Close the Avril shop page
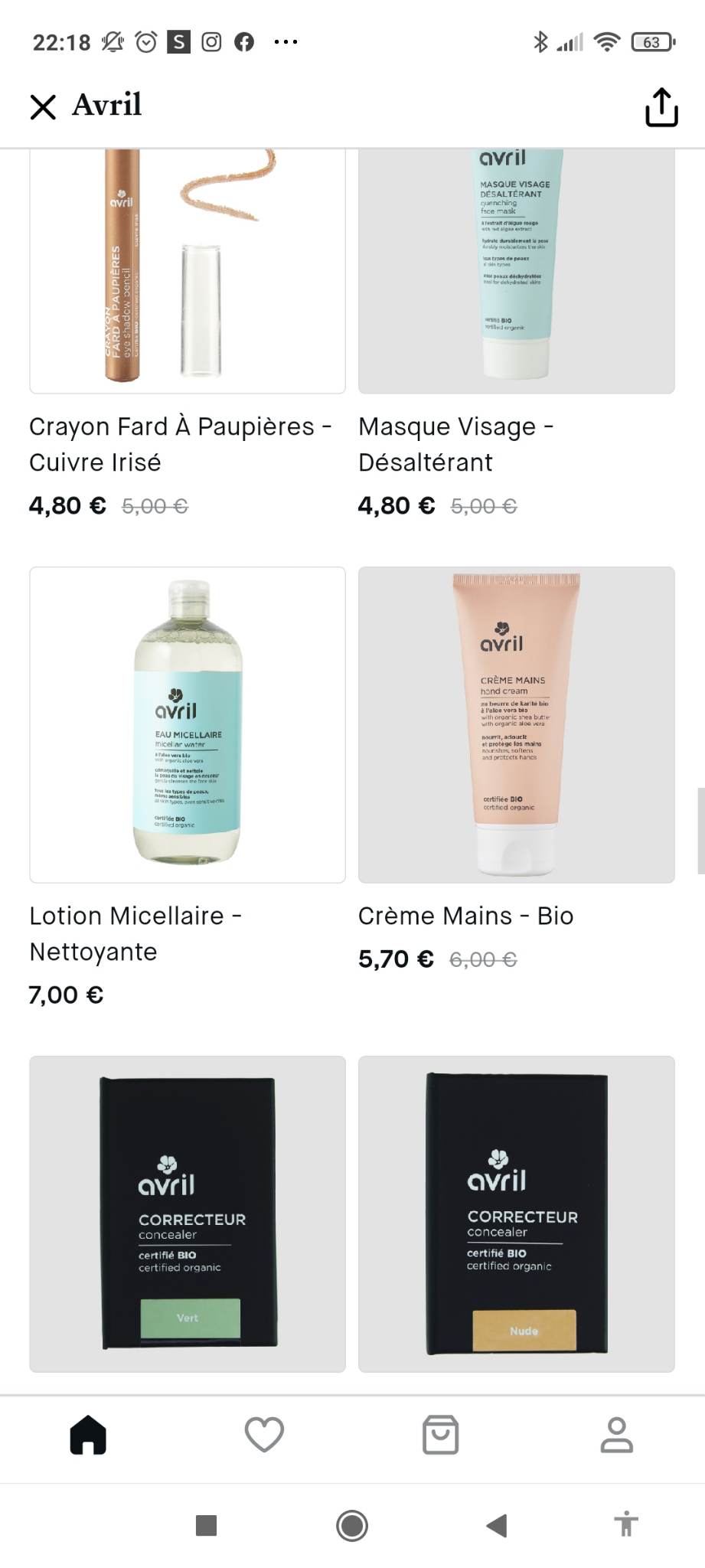 [43, 106]
